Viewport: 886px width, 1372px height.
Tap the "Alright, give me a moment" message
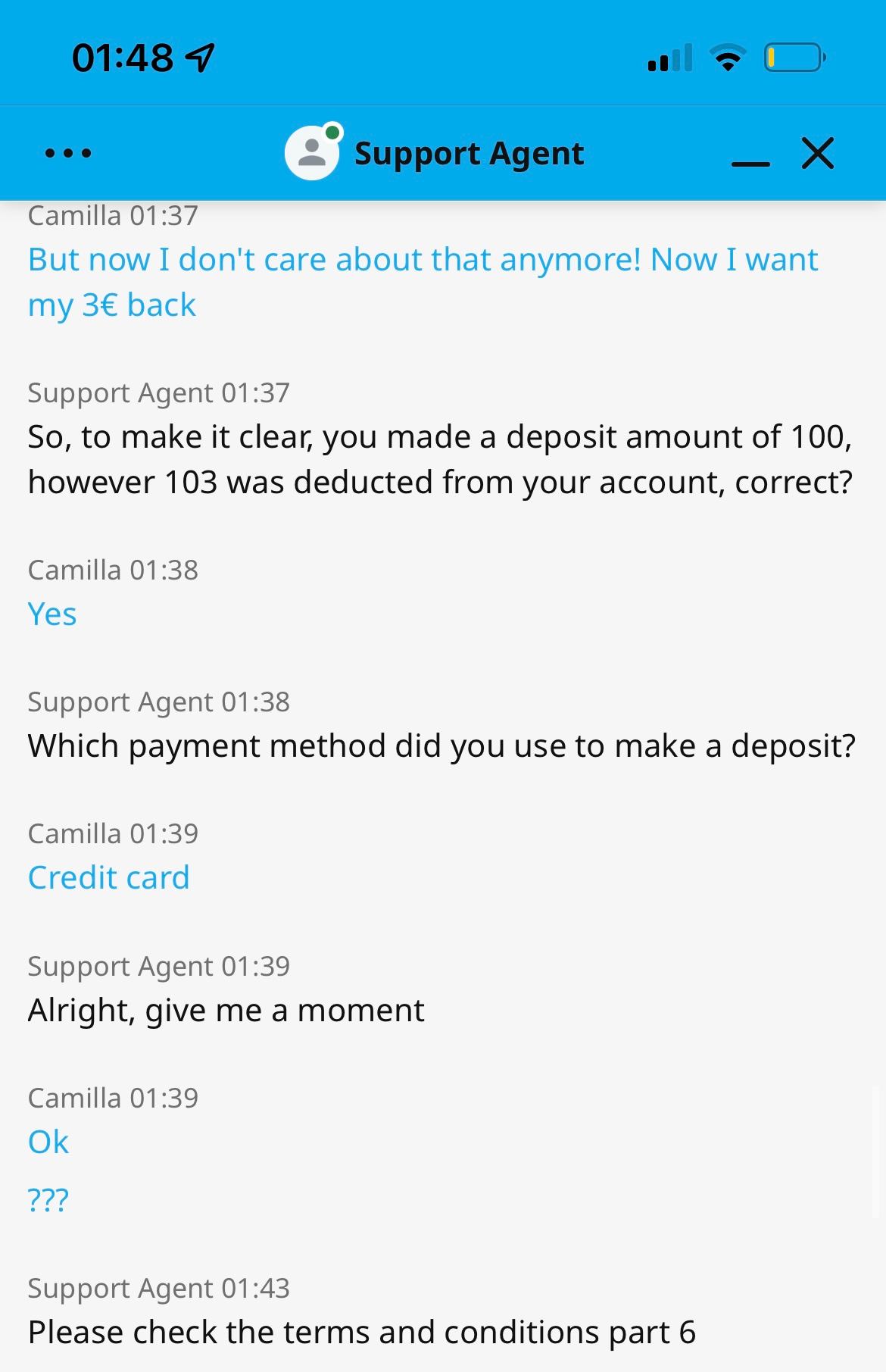226,1010
